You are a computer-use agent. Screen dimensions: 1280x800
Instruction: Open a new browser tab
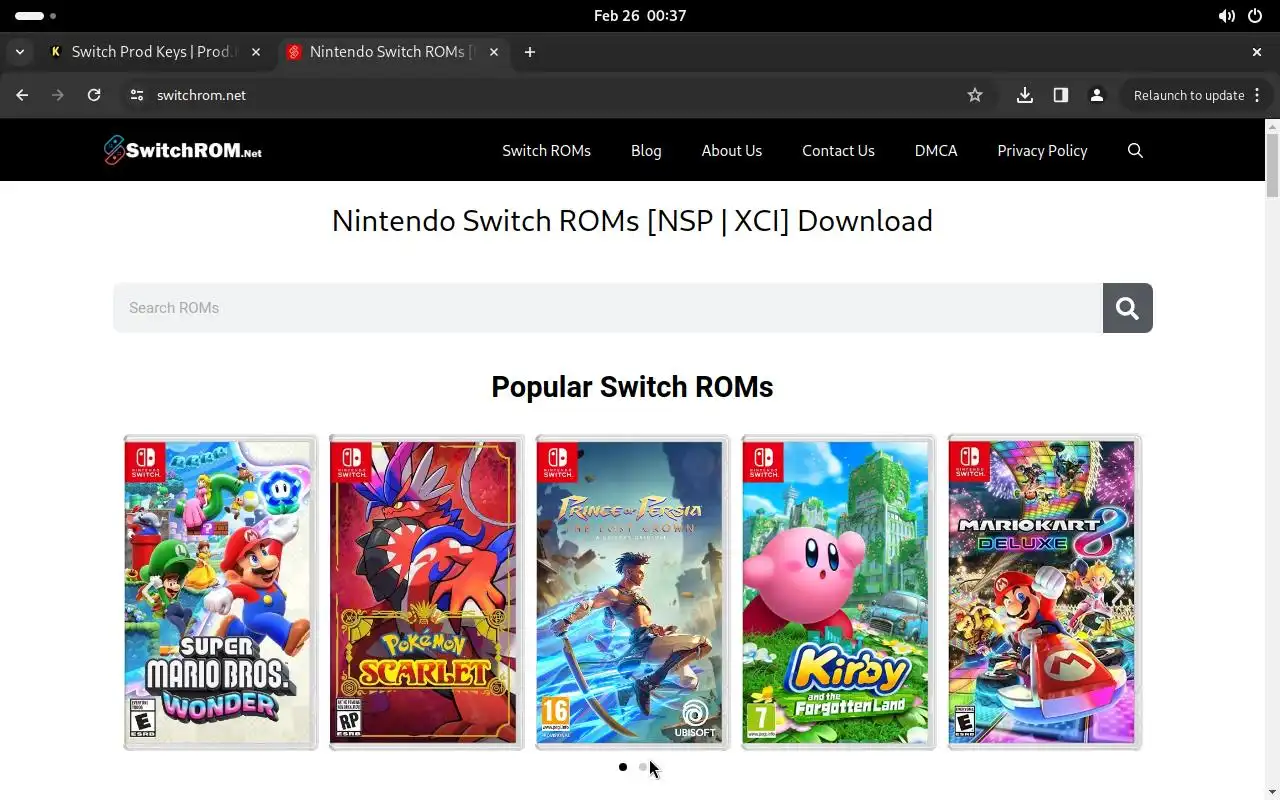point(530,52)
